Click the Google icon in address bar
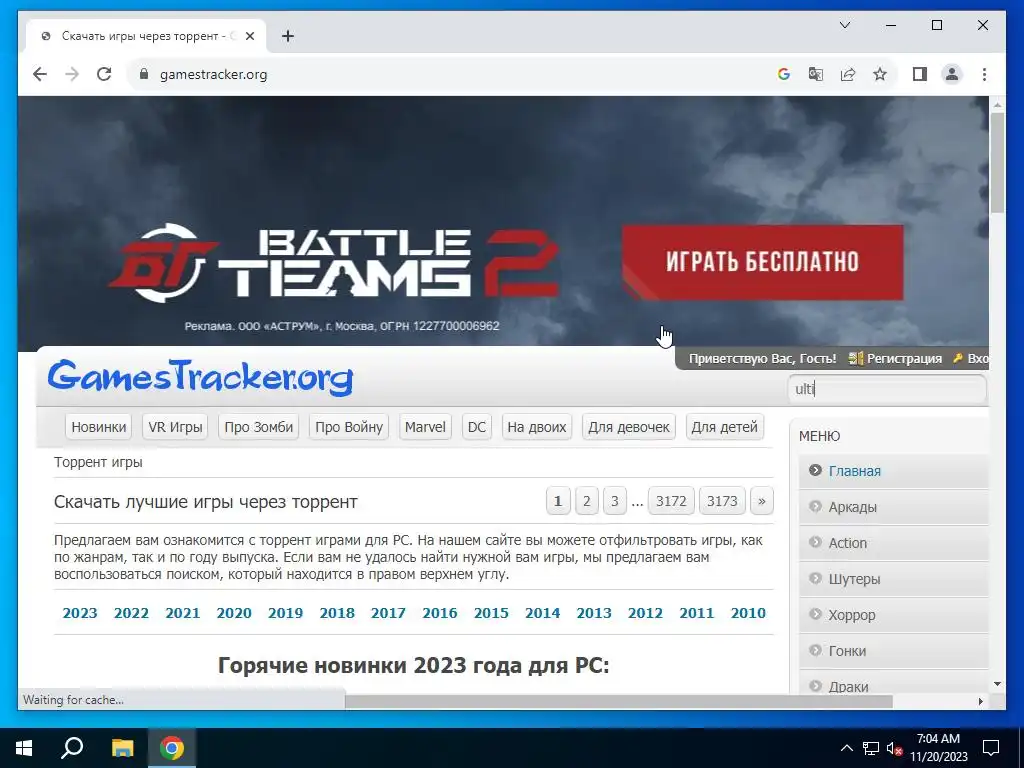1024x768 pixels. pos(784,74)
